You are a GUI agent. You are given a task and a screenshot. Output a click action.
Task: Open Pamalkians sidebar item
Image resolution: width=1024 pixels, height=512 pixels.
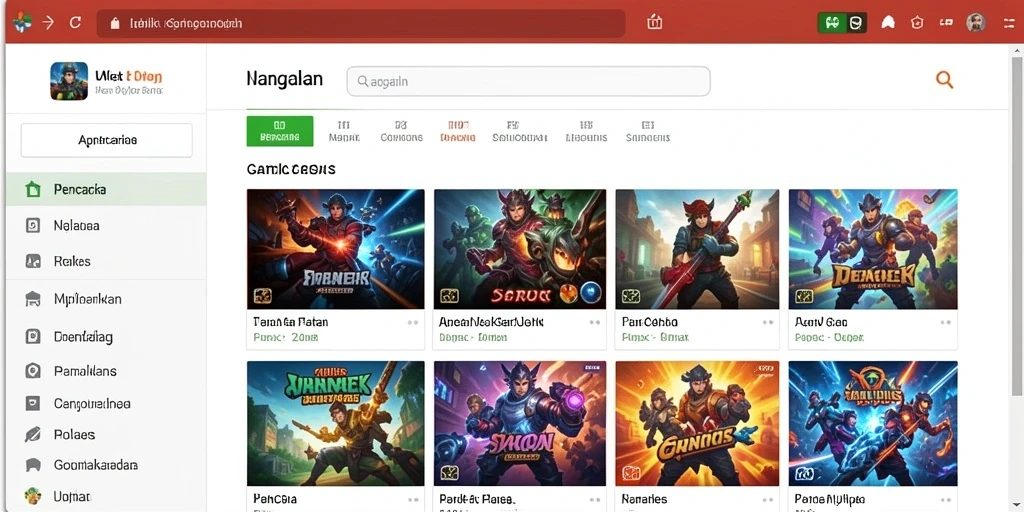pyautogui.click(x=106, y=371)
